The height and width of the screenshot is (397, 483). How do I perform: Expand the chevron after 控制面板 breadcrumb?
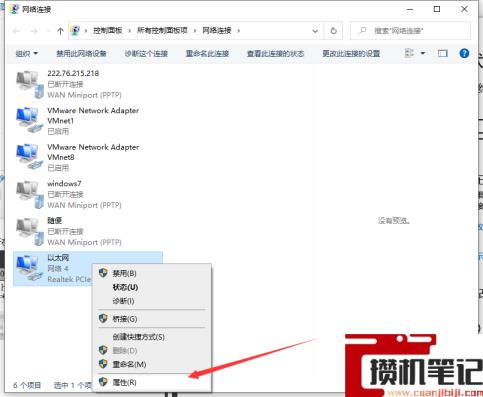[x=130, y=31]
